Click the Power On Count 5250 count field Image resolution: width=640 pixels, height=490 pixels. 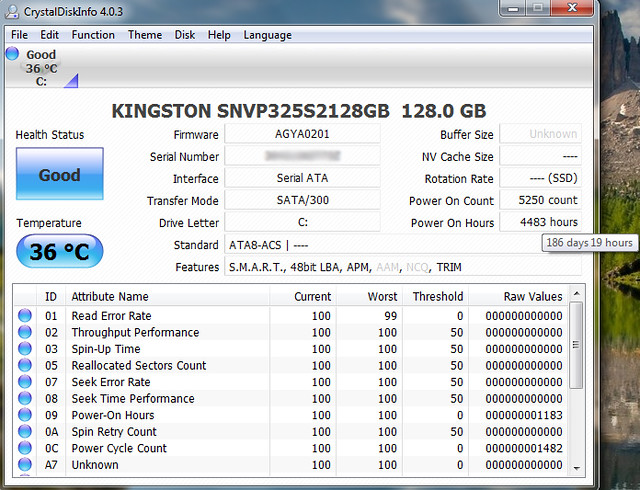[540, 200]
